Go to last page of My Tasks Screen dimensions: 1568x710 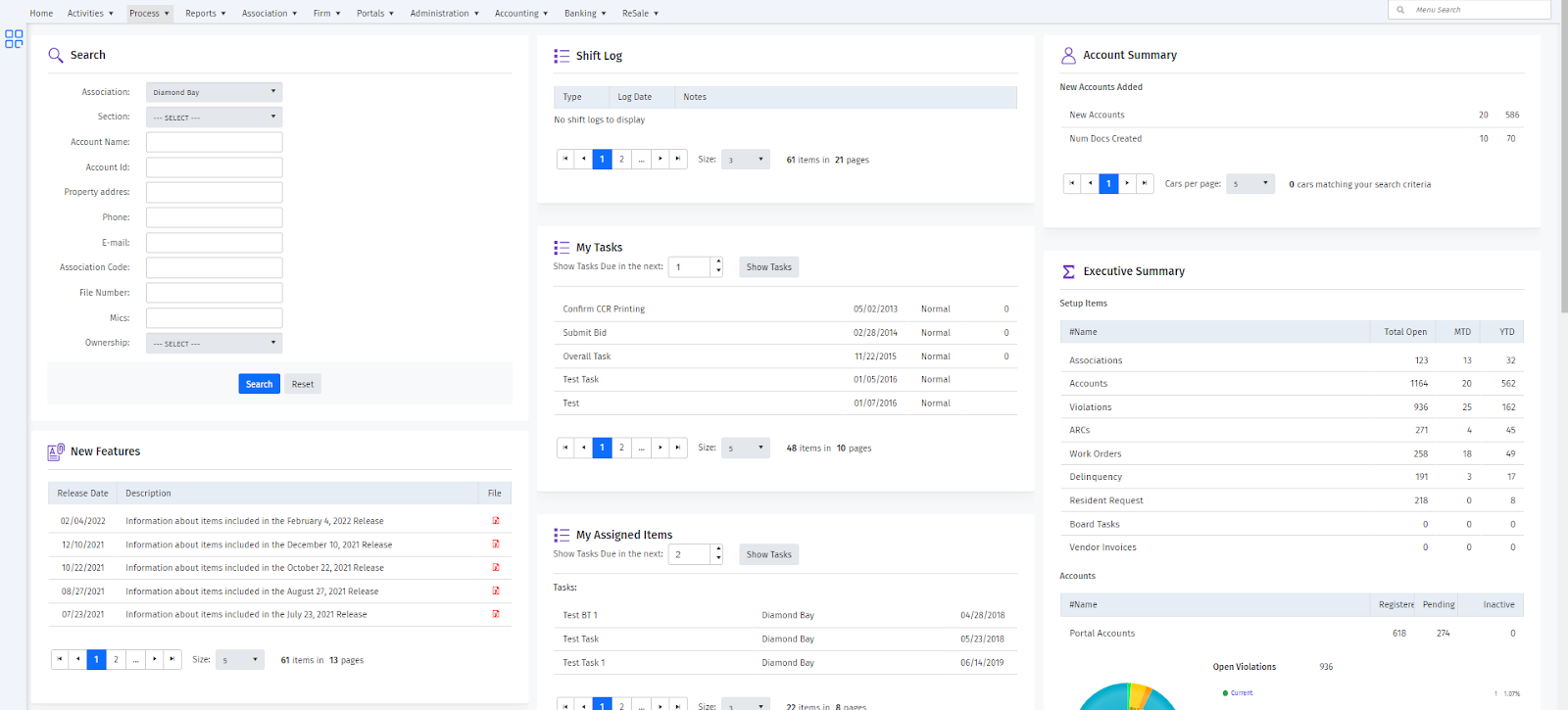click(x=678, y=448)
